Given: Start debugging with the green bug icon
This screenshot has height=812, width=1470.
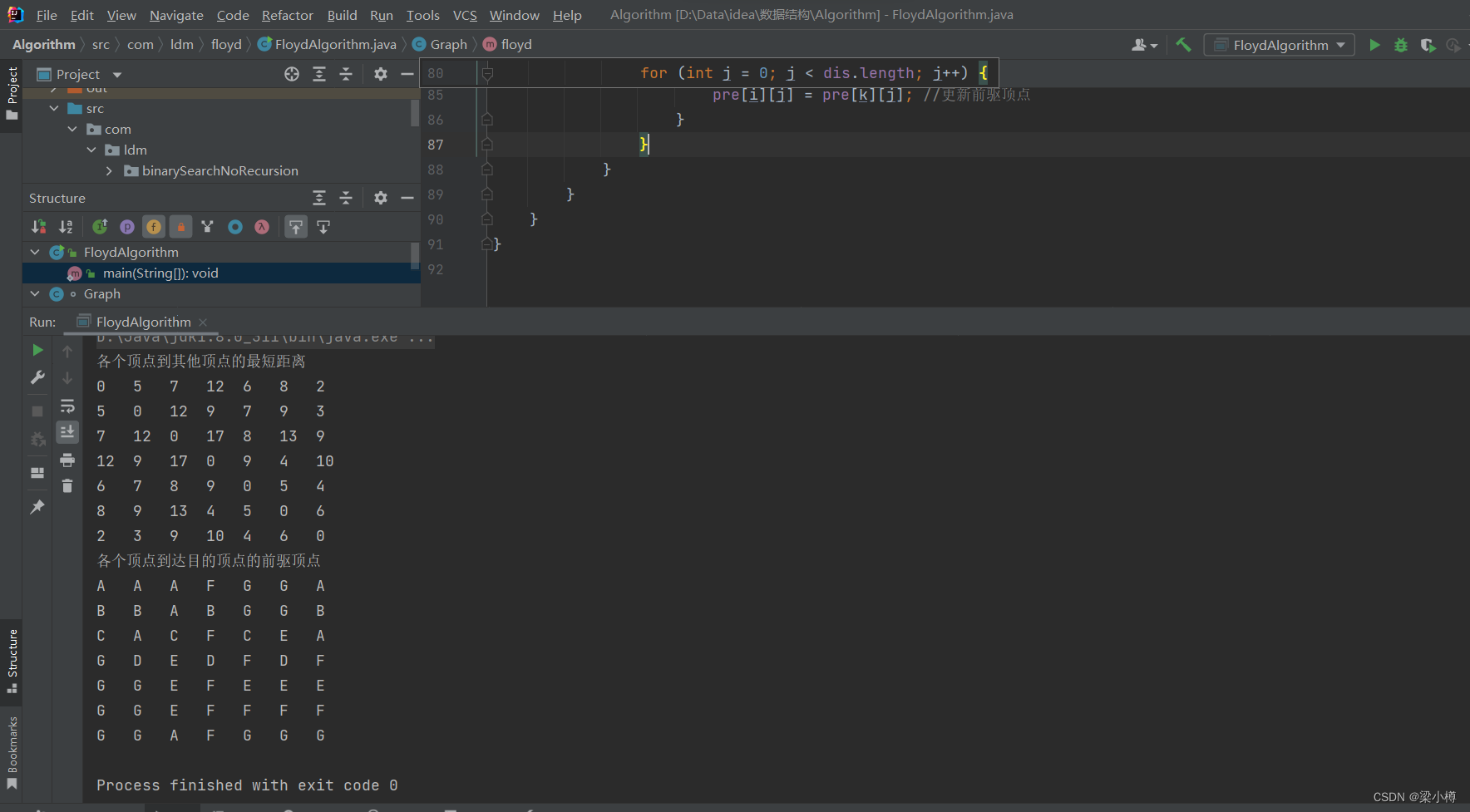Looking at the screenshot, I should (1401, 45).
